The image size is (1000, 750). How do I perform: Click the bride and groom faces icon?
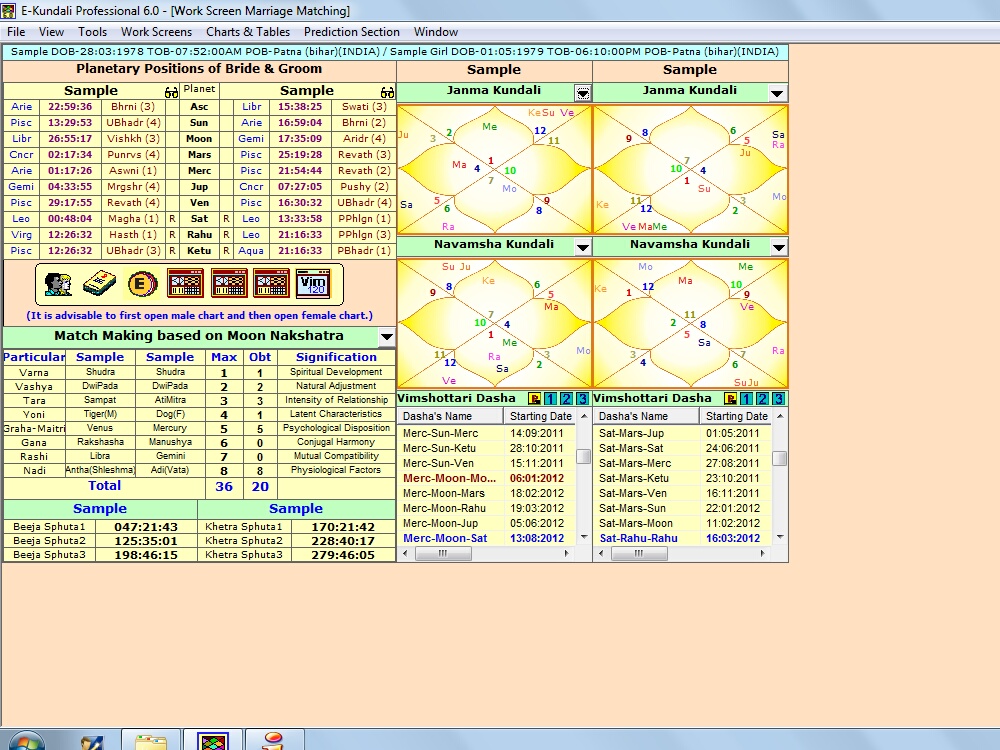pyautogui.click(x=59, y=284)
